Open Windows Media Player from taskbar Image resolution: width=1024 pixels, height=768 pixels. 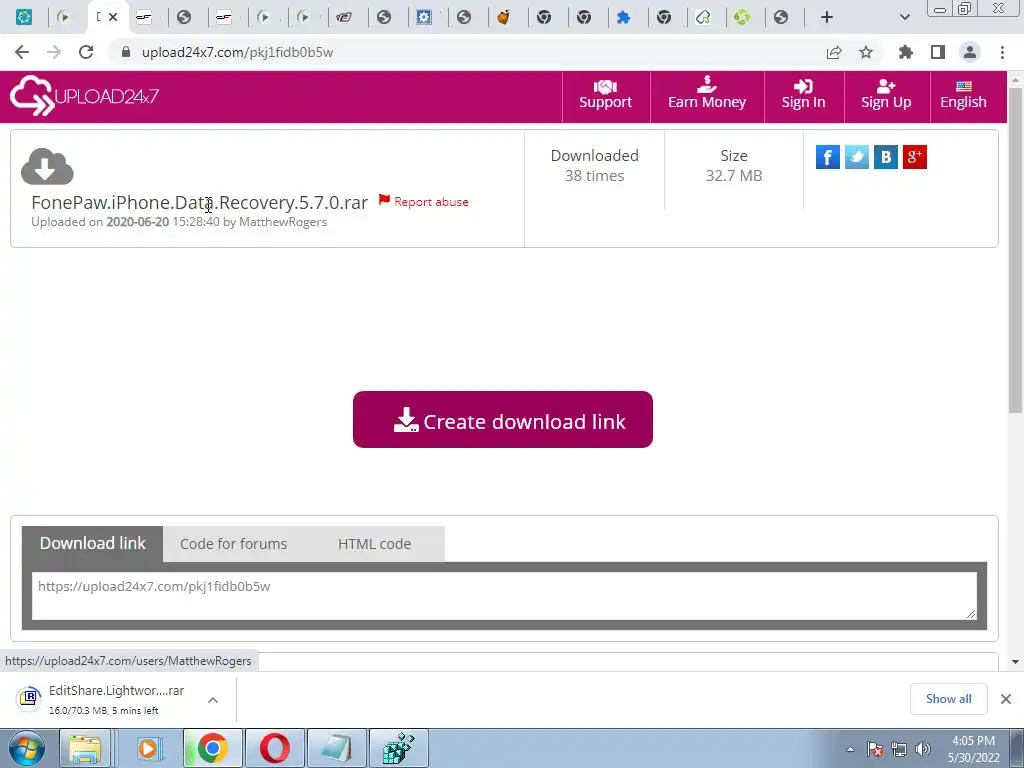[x=148, y=748]
